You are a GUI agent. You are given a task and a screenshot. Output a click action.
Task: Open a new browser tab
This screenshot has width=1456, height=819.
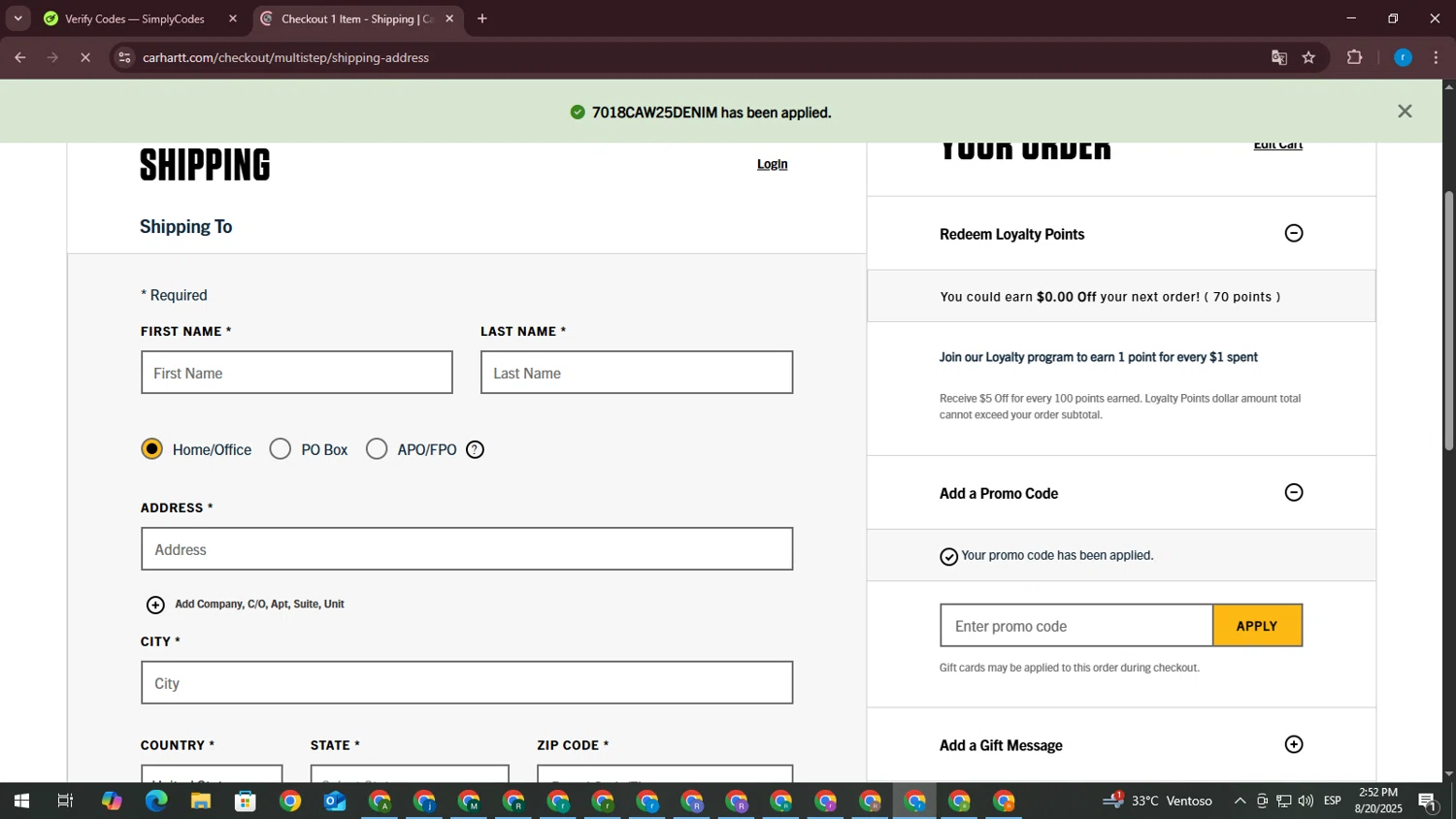(x=482, y=18)
